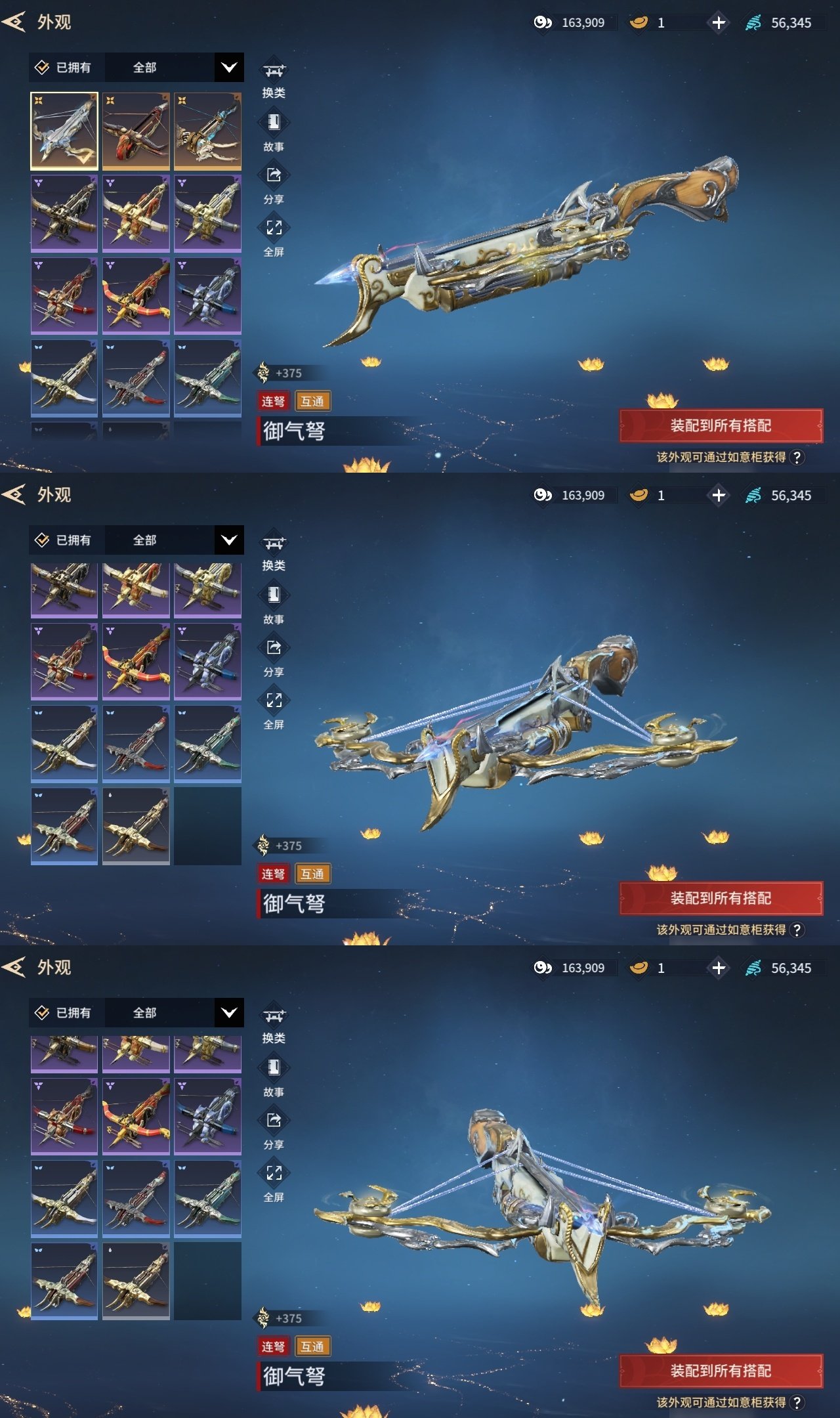Select the 互通 tag in the second screen

point(312,874)
